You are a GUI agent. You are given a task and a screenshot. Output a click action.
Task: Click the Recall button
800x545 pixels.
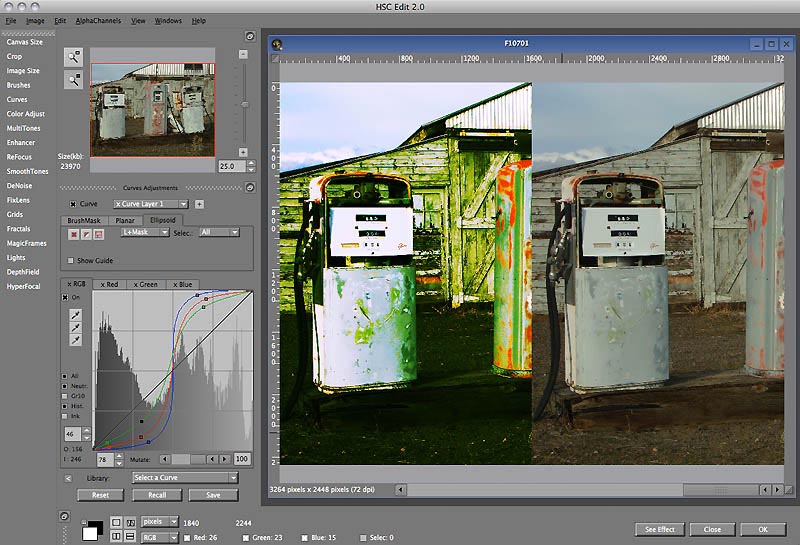(157, 494)
